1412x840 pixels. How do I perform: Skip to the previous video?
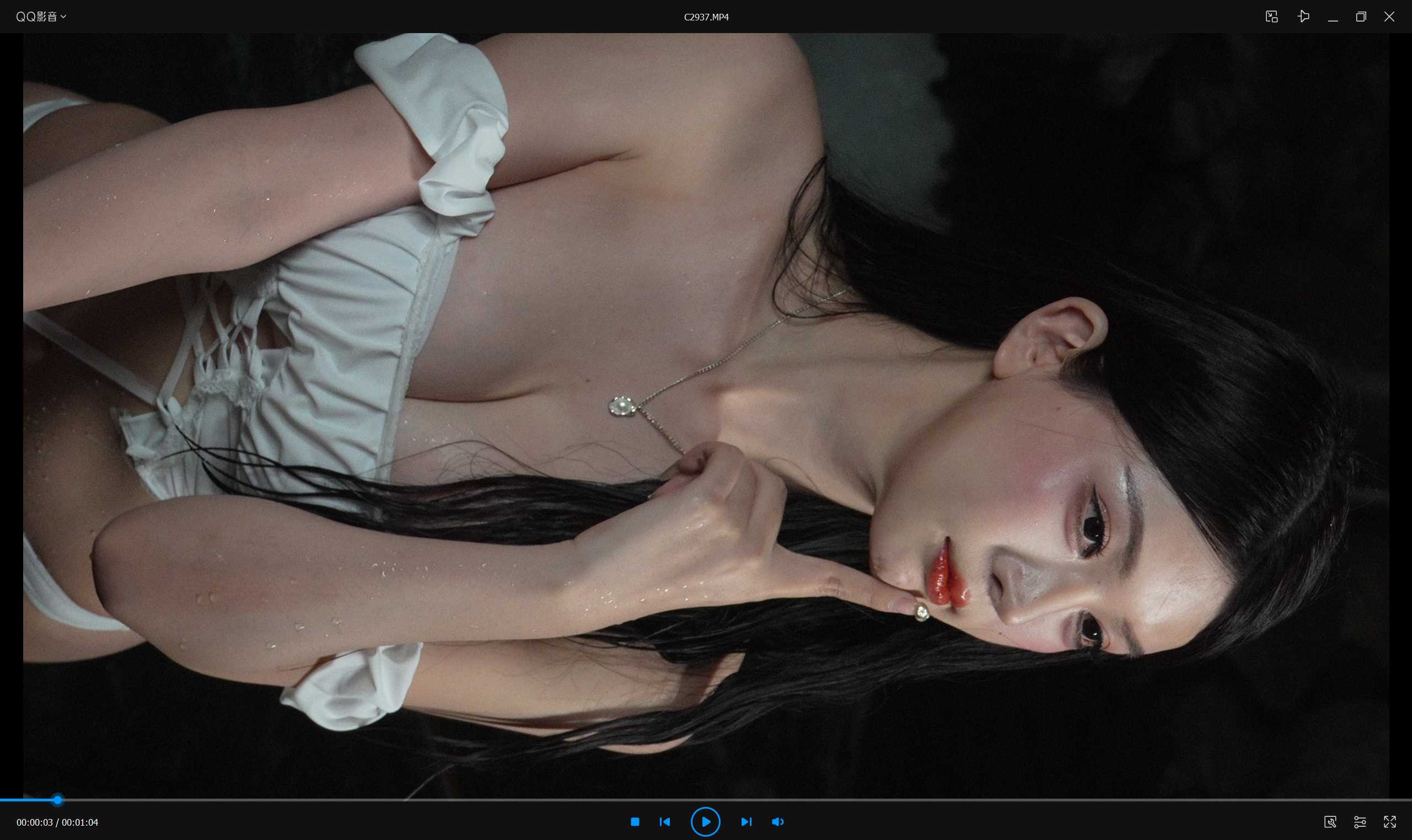click(x=665, y=821)
